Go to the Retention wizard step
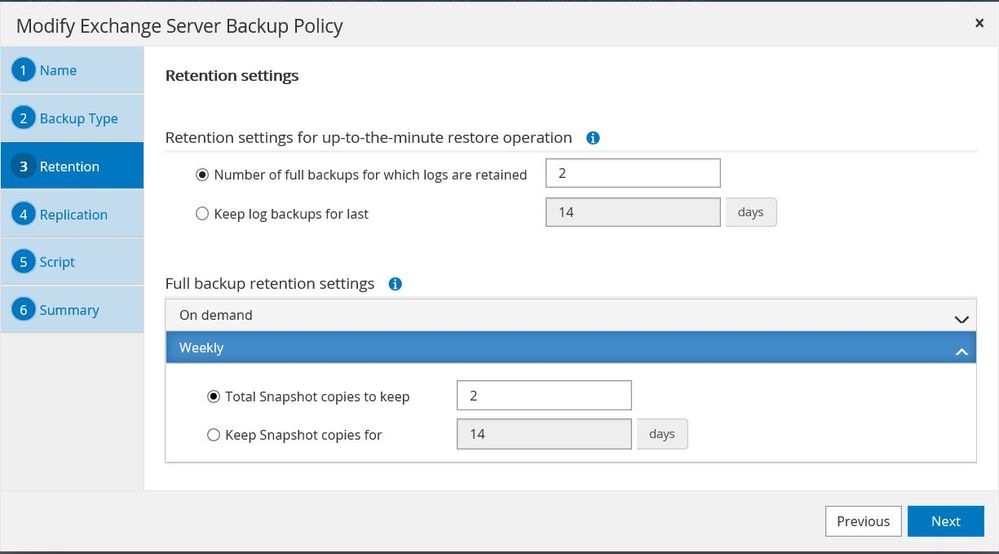 pos(70,166)
